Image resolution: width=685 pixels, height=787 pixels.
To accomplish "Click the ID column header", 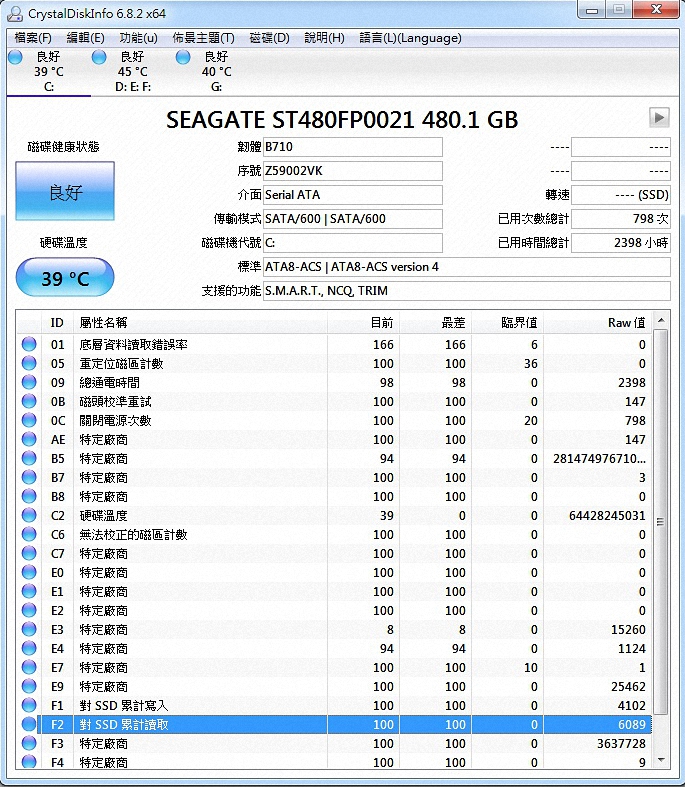I will (x=57, y=323).
